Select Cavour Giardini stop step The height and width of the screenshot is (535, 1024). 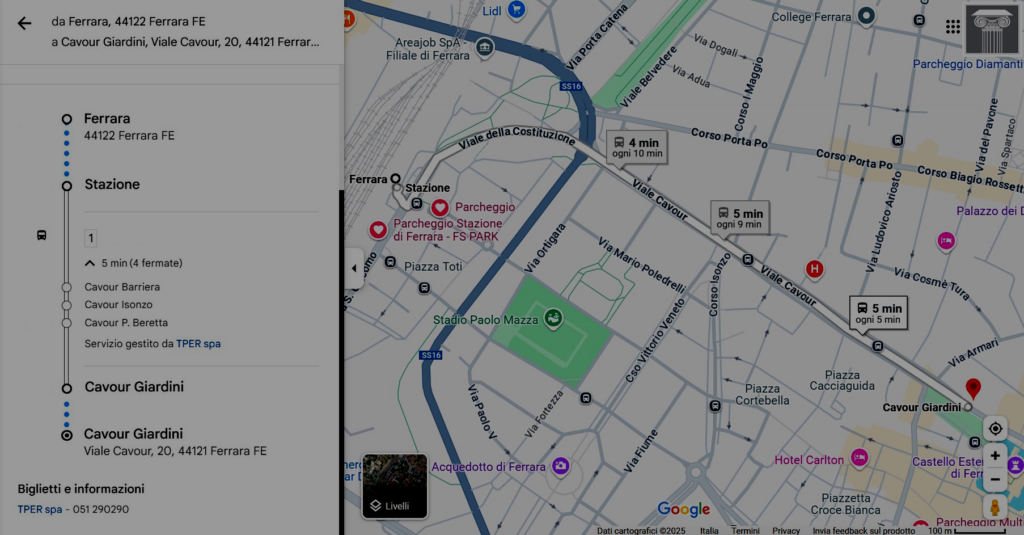134,387
